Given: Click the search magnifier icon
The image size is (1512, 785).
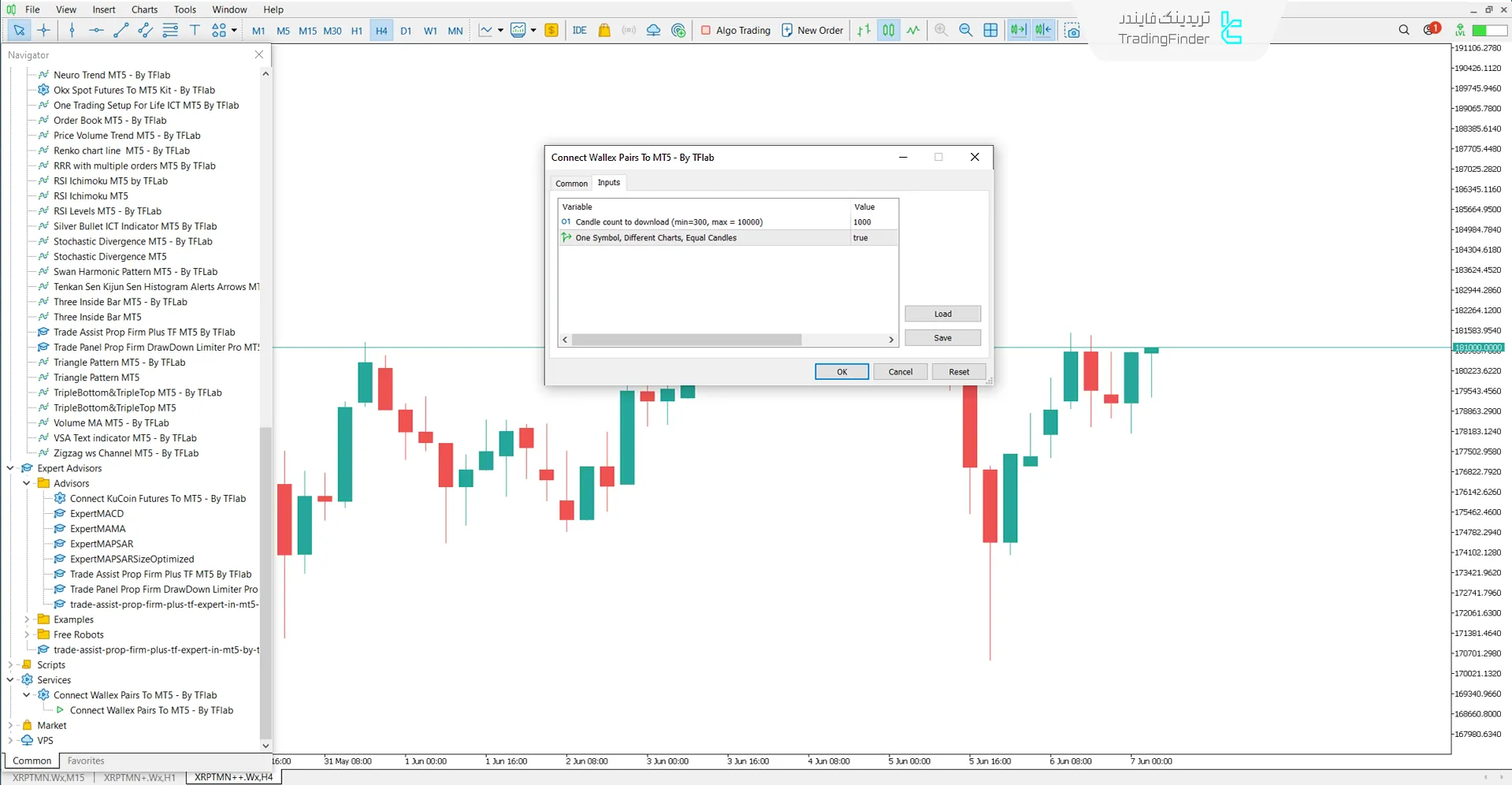Looking at the screenshot, I should click(1403, 30).
